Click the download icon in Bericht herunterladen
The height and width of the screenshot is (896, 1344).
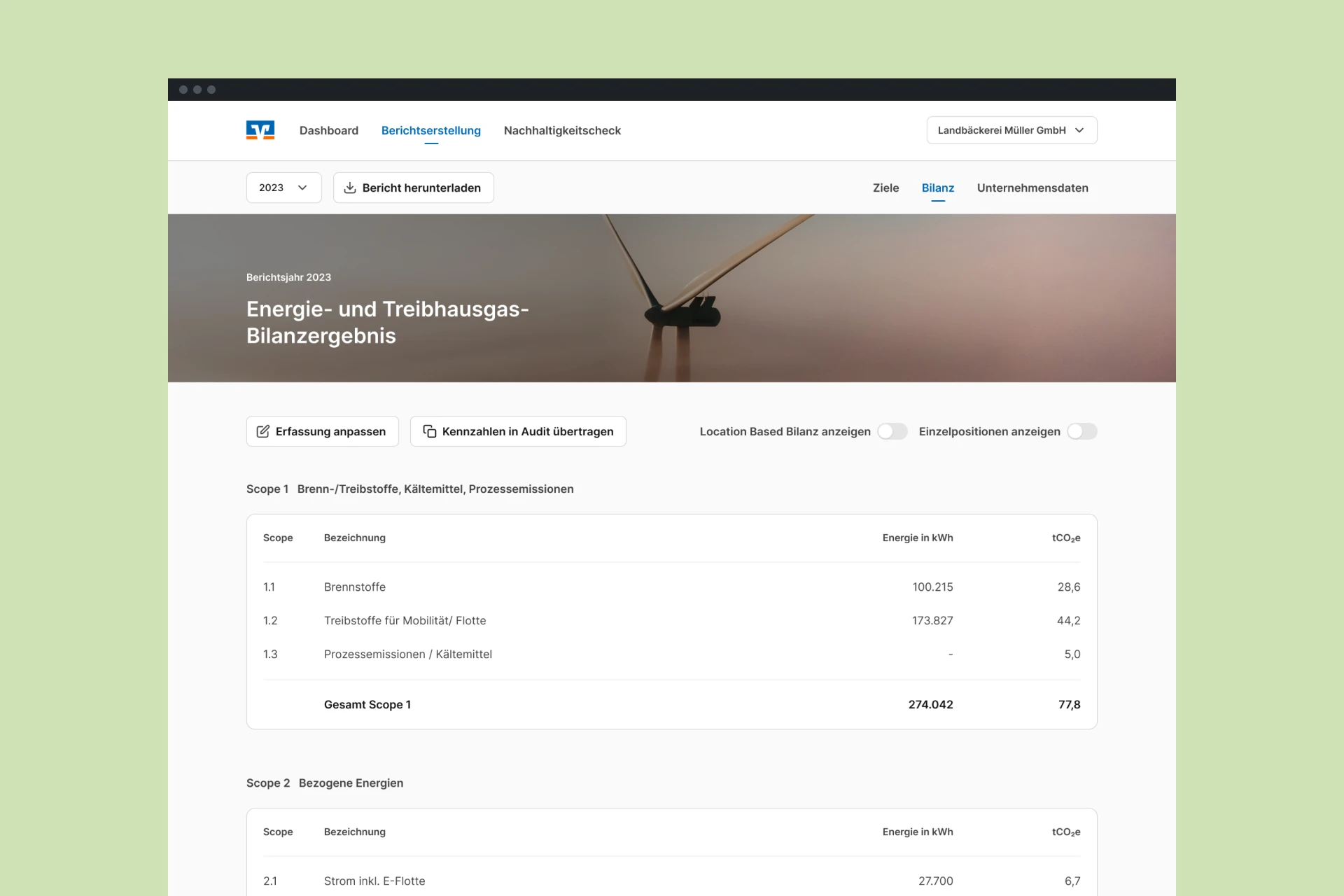(350, 188)
